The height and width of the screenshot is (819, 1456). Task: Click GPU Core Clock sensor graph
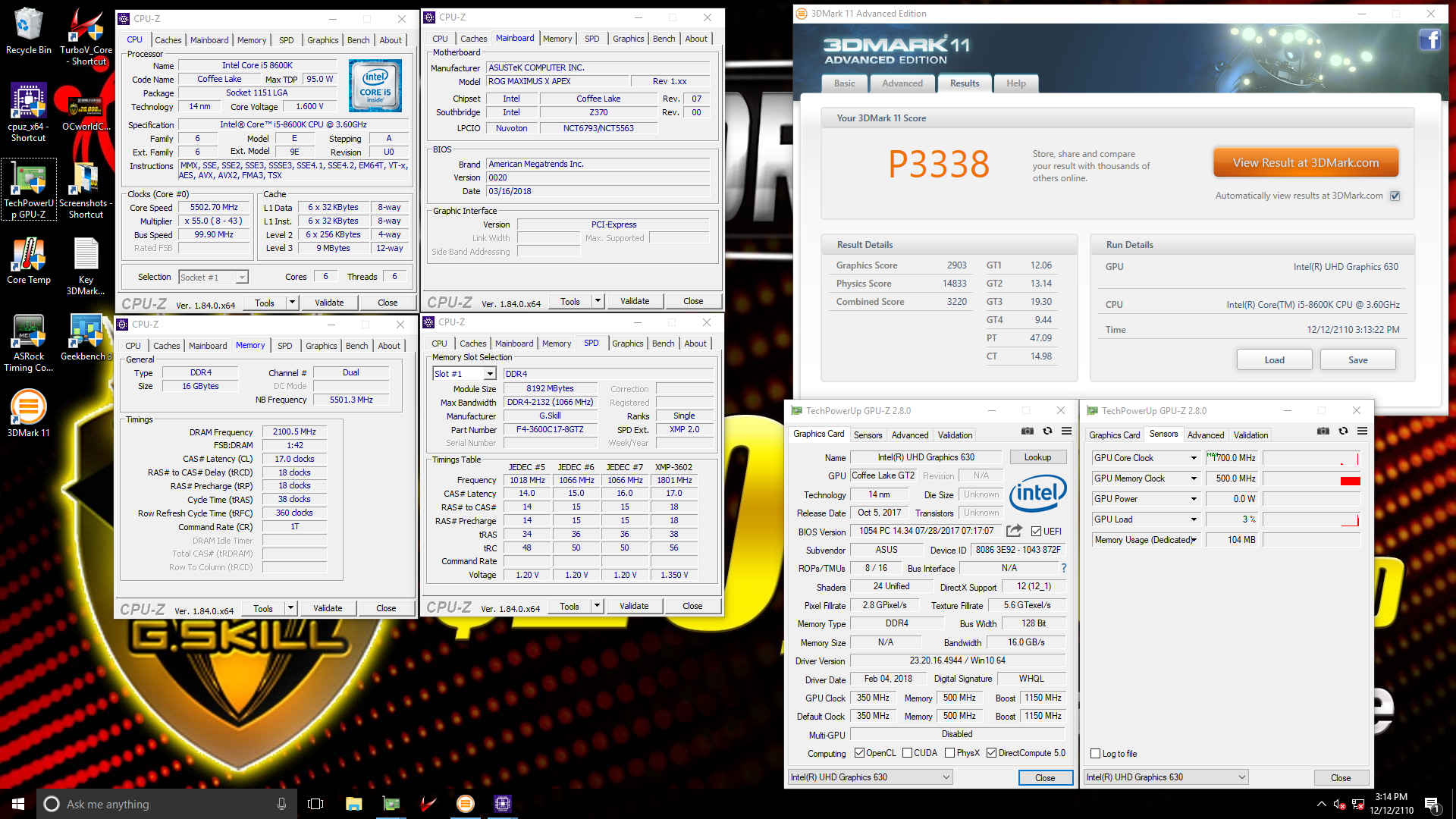pyautogui.click(x=1311, y=458)
